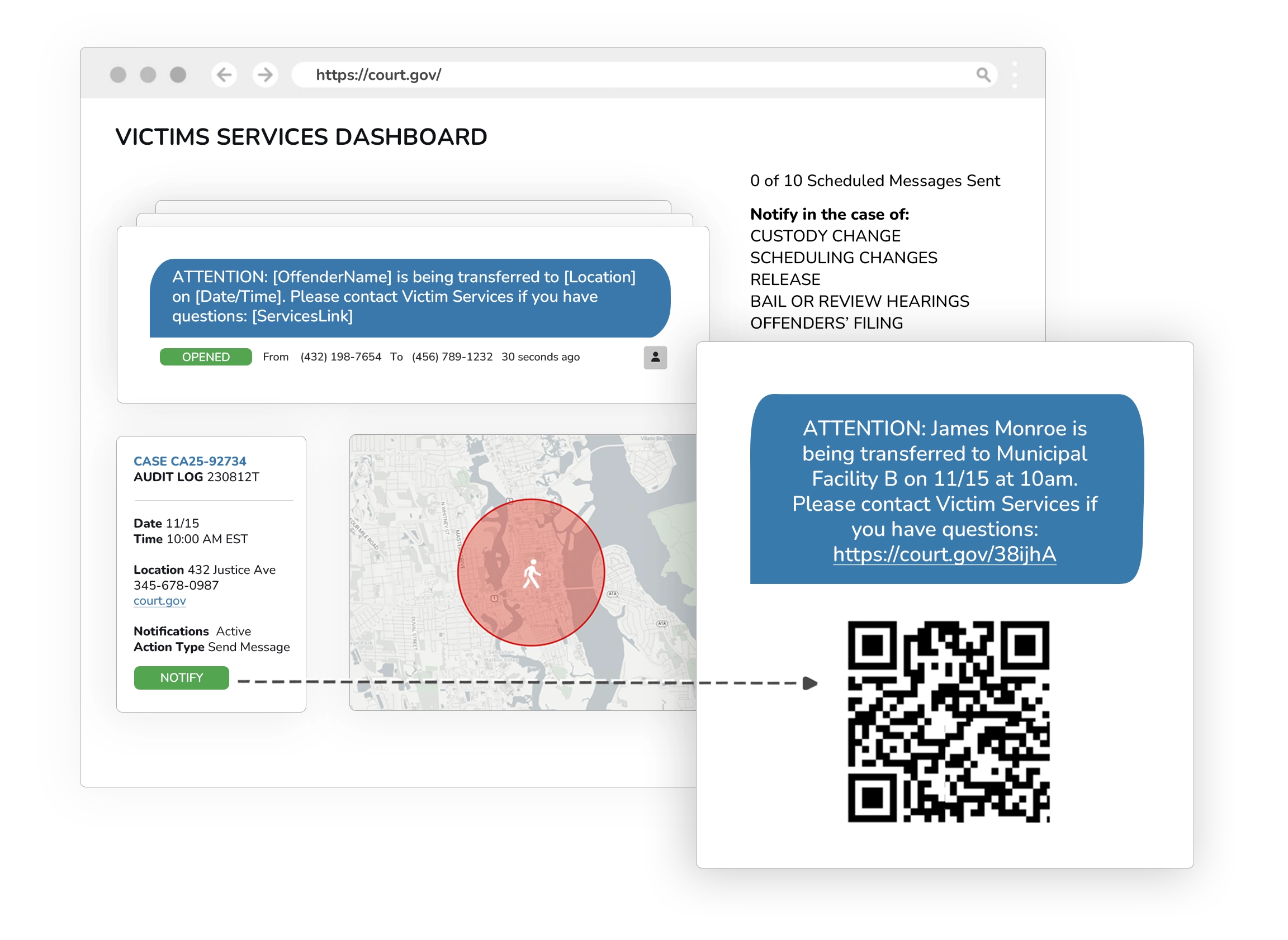Click the contact person icon on message
Viewport: 1288px width, 940px height.
[x=655, y=357]
